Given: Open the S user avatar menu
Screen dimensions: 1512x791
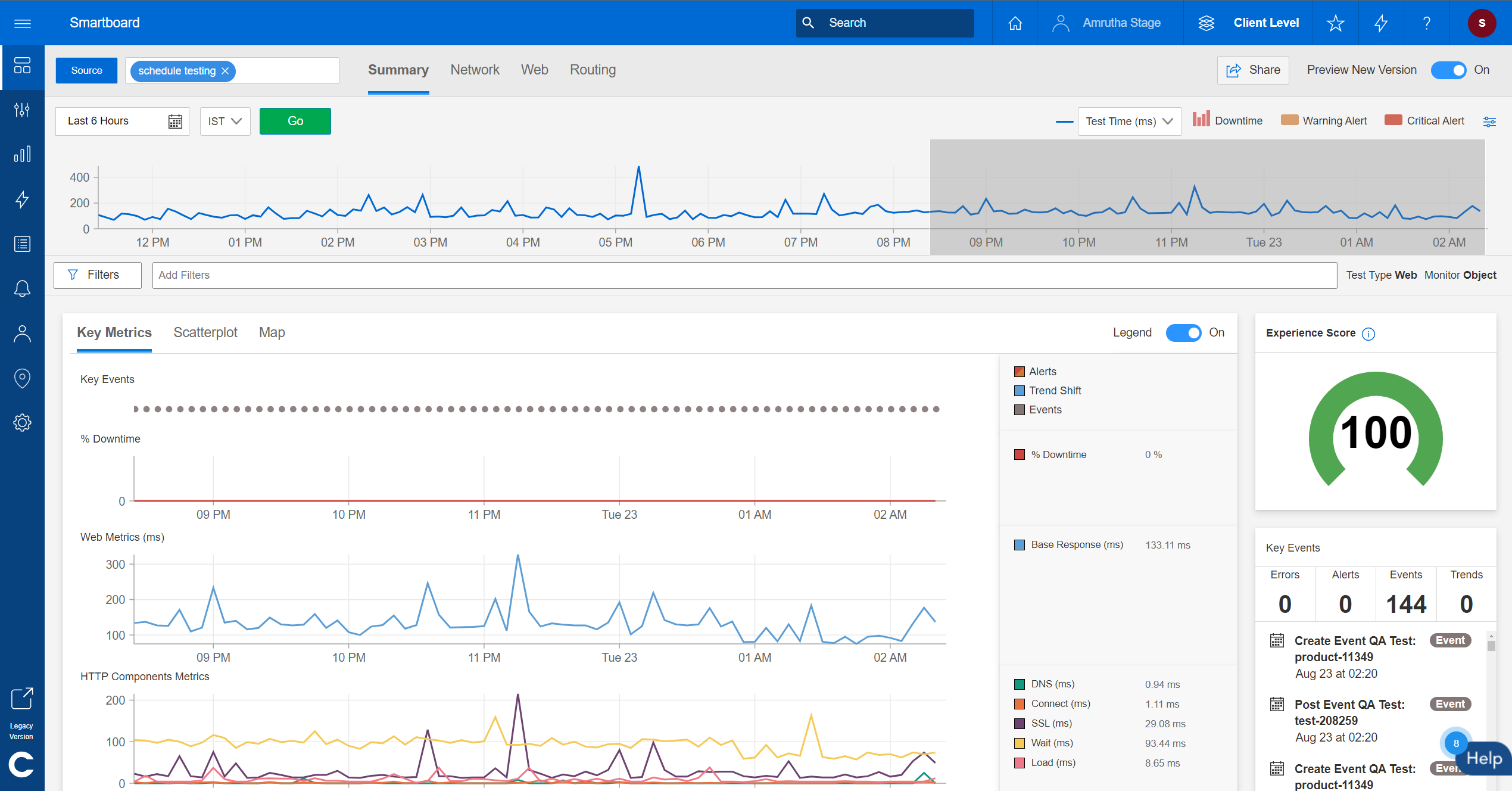Looking at the screenshot, I should click(x=1482, y=23).
